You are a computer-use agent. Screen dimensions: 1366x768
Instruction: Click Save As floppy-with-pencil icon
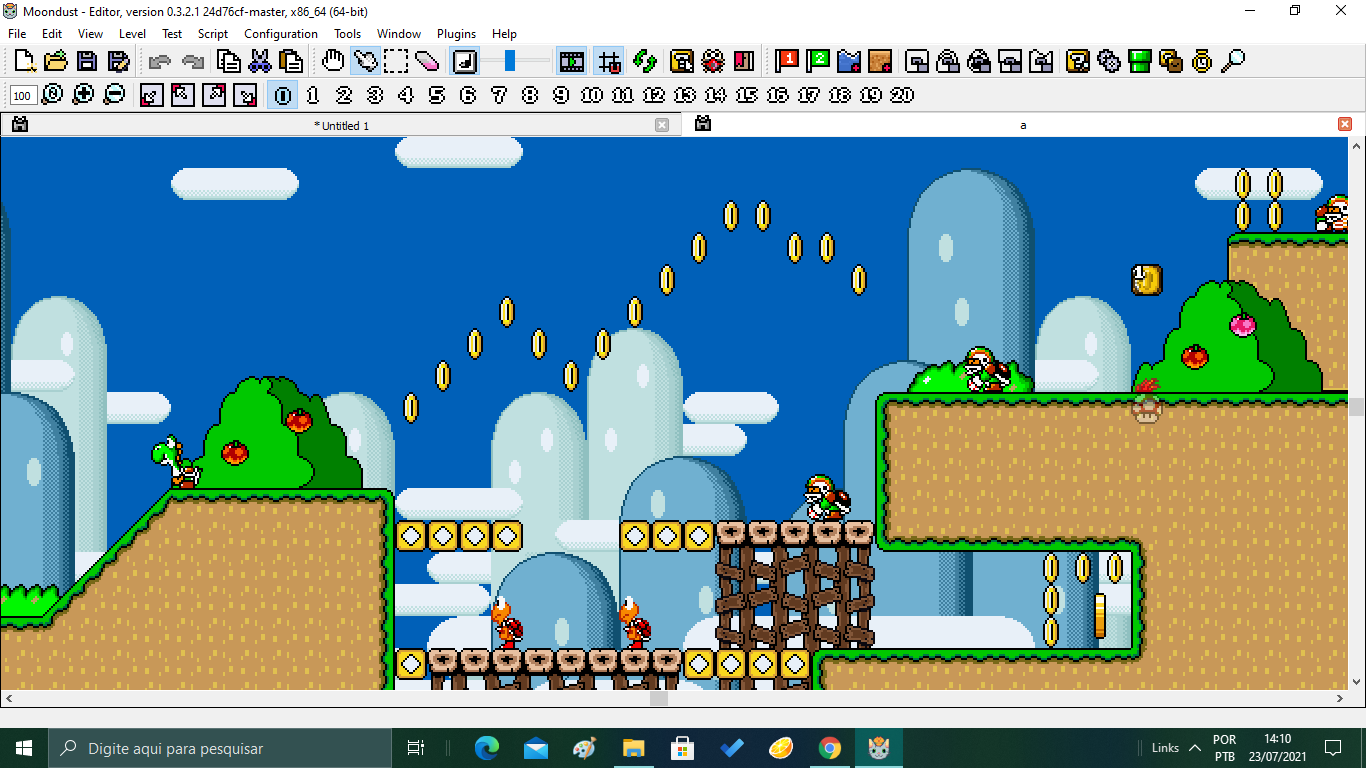(x=118, y=61)
